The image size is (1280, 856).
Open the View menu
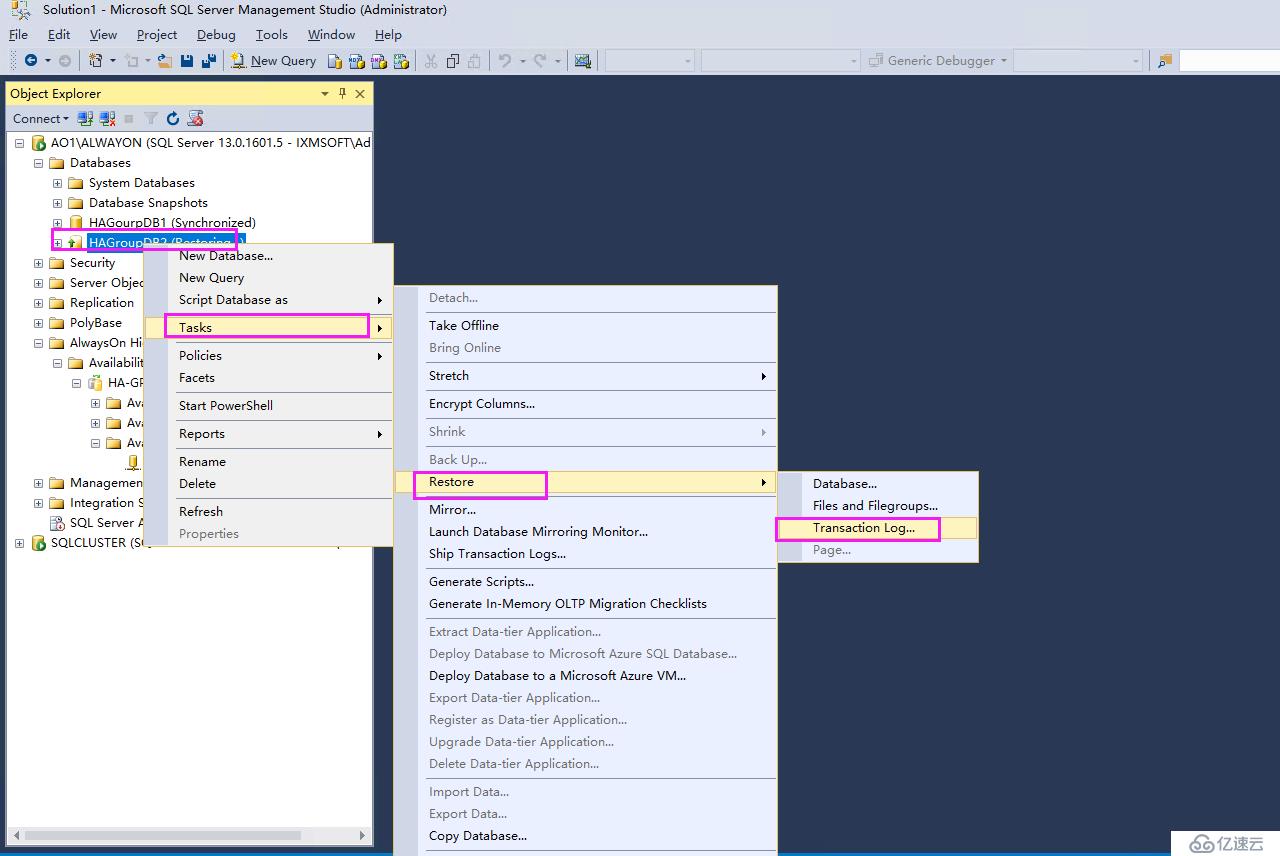(x=104, y=34)
